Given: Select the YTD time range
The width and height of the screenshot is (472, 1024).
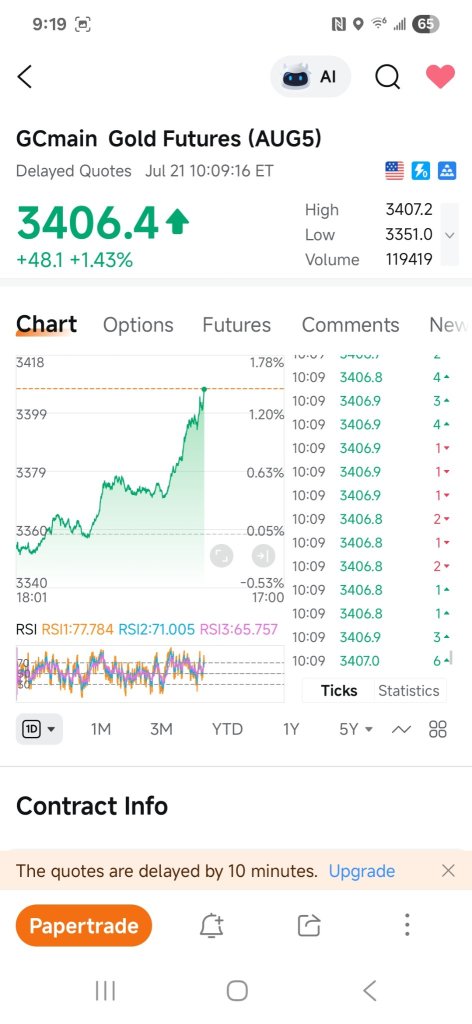Looking at the screenshot, I should pos(227,729).
